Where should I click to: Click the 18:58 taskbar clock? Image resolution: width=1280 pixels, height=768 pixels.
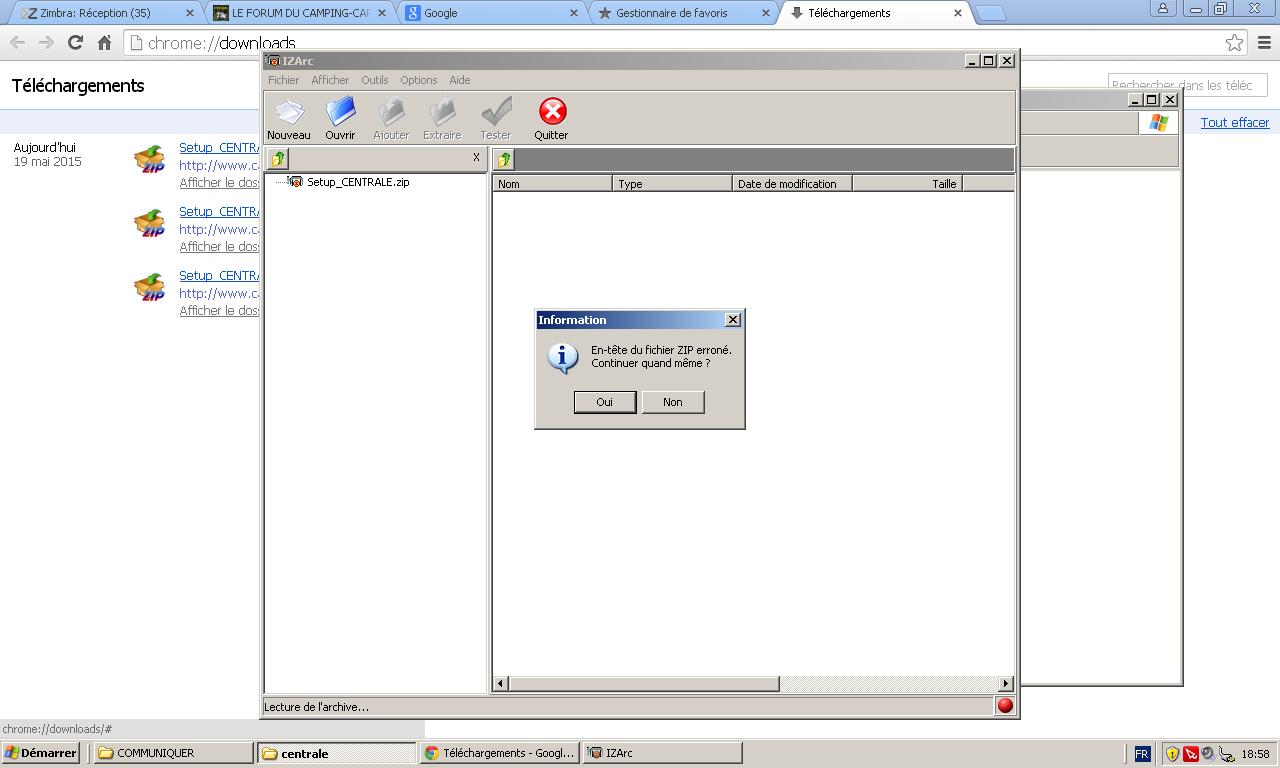point(1255,754)
